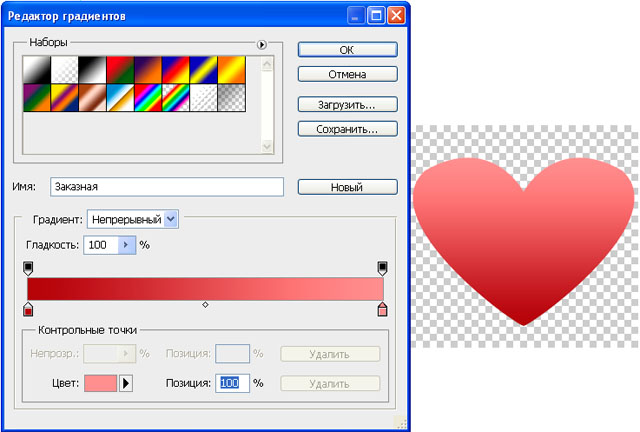Pick the blue, red, yellow gradient preset

coord(176,70)
